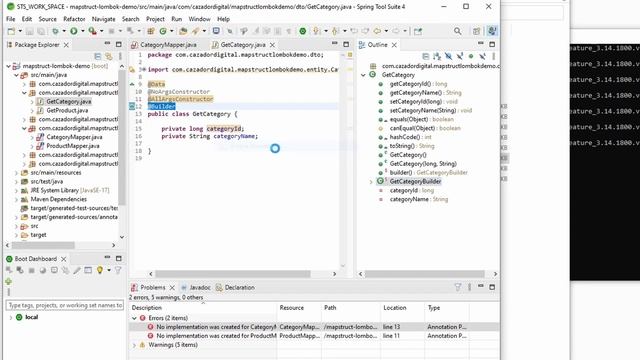This screenshot has width=640, height=360.
Task: Click the green plus icon in Boot Dashboard
Action: point(8,282)
